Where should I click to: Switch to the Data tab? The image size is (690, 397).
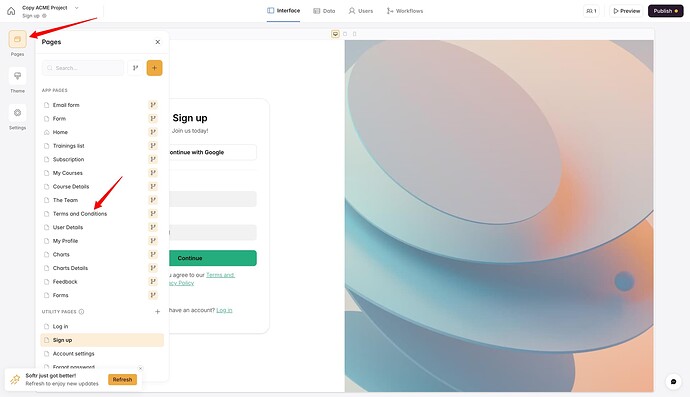[324, 11]
